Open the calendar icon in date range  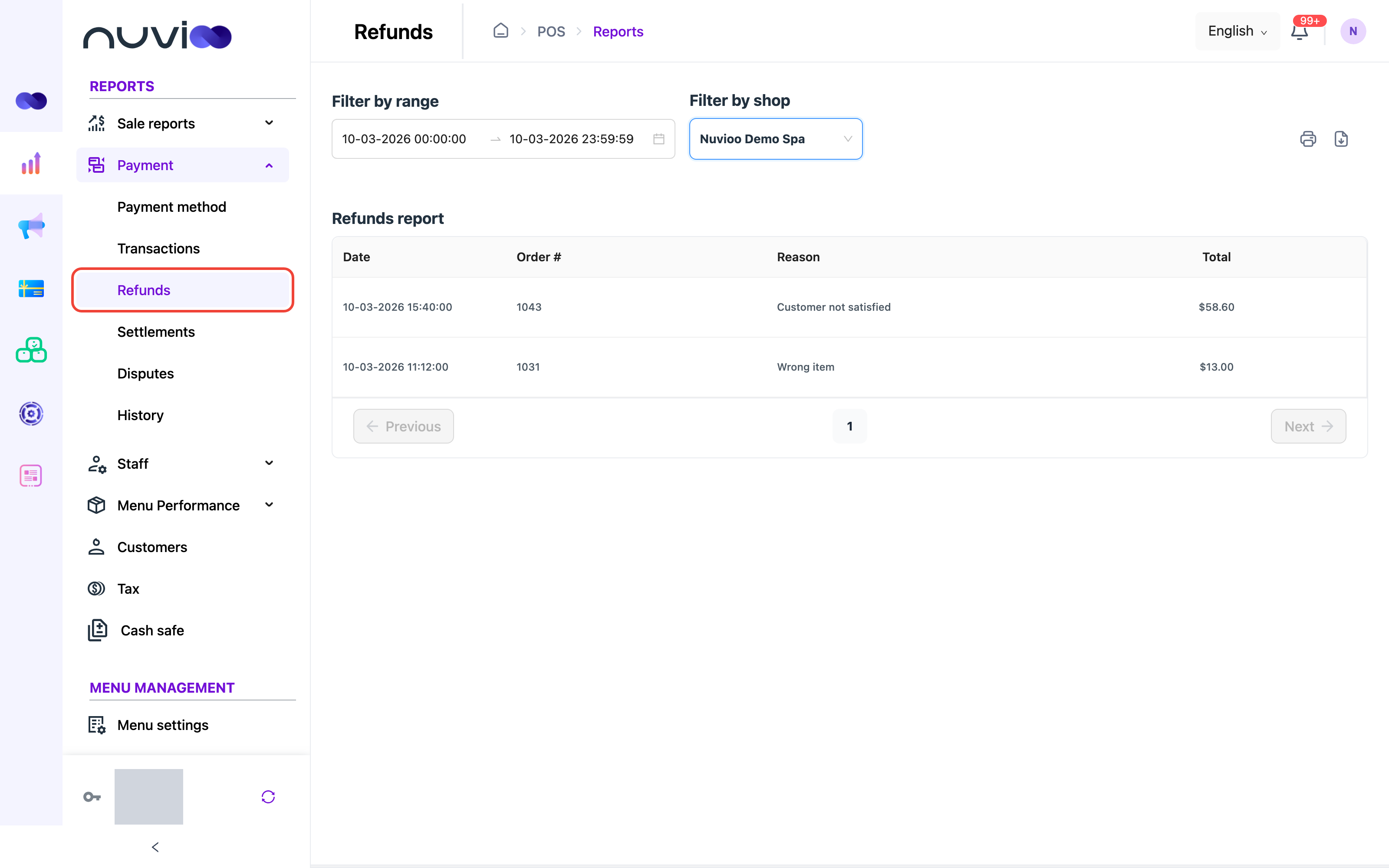(x=658, y=139)
